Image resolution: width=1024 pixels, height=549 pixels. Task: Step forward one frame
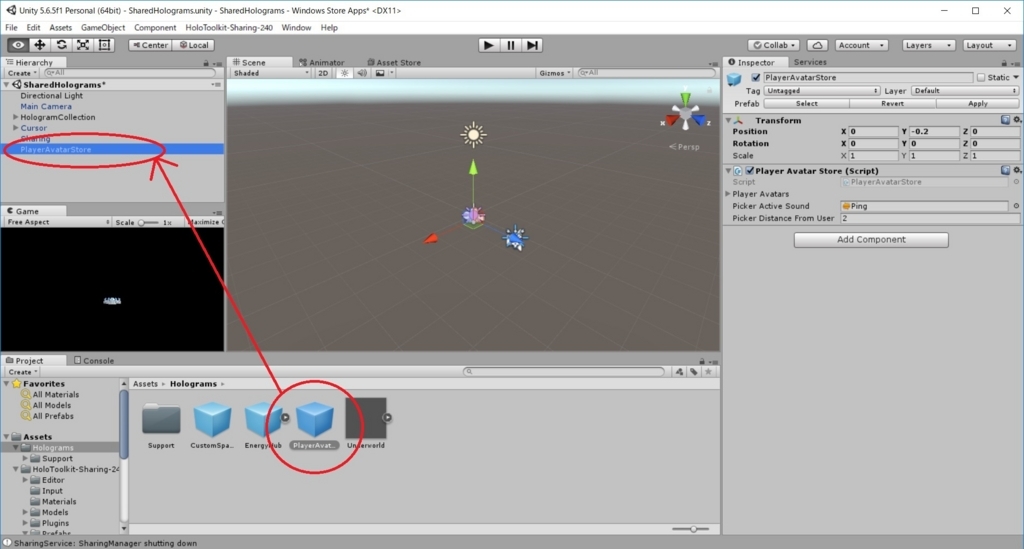coord(533,45)
